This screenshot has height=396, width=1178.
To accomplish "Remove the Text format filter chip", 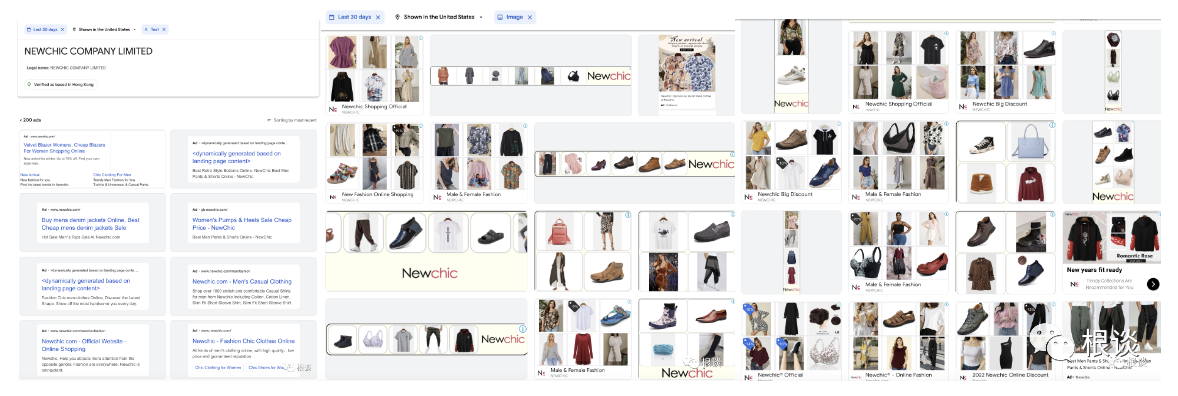I will pos(165,29).
